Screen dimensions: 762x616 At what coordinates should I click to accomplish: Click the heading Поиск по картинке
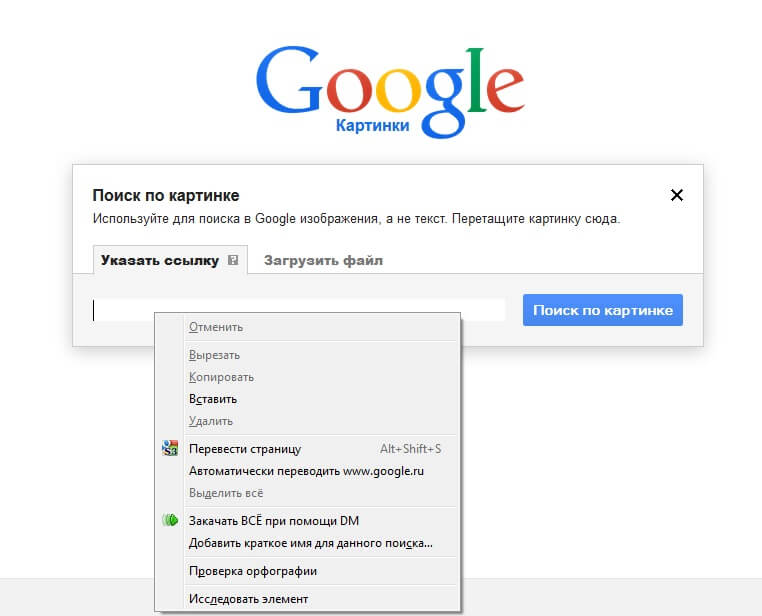point(166,195)
